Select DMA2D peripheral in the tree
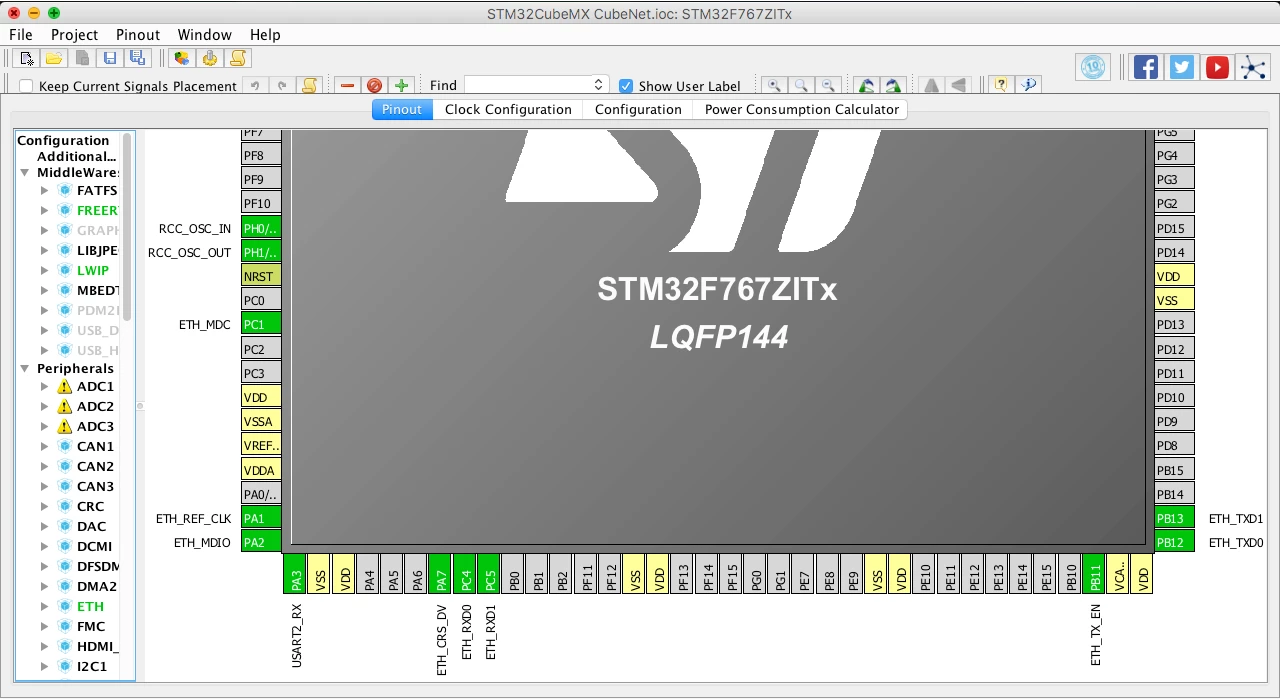The width and height of the screenshot is (1280, 699). tap(97, 586)
